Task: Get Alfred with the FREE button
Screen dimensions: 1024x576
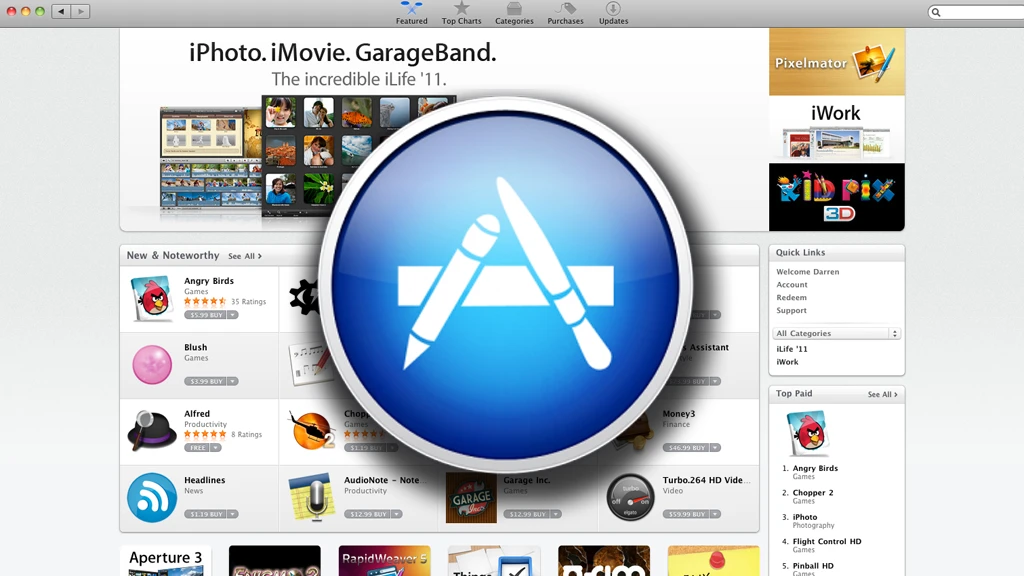Action: point(197,448)
